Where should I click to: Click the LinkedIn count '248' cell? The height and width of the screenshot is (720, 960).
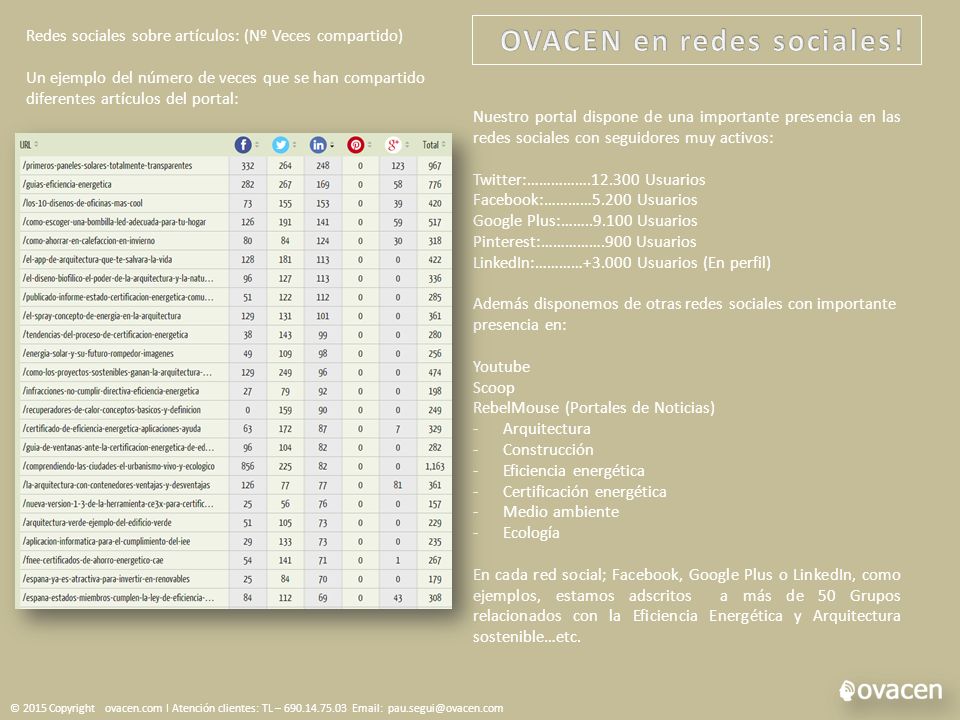coord(323,165)
